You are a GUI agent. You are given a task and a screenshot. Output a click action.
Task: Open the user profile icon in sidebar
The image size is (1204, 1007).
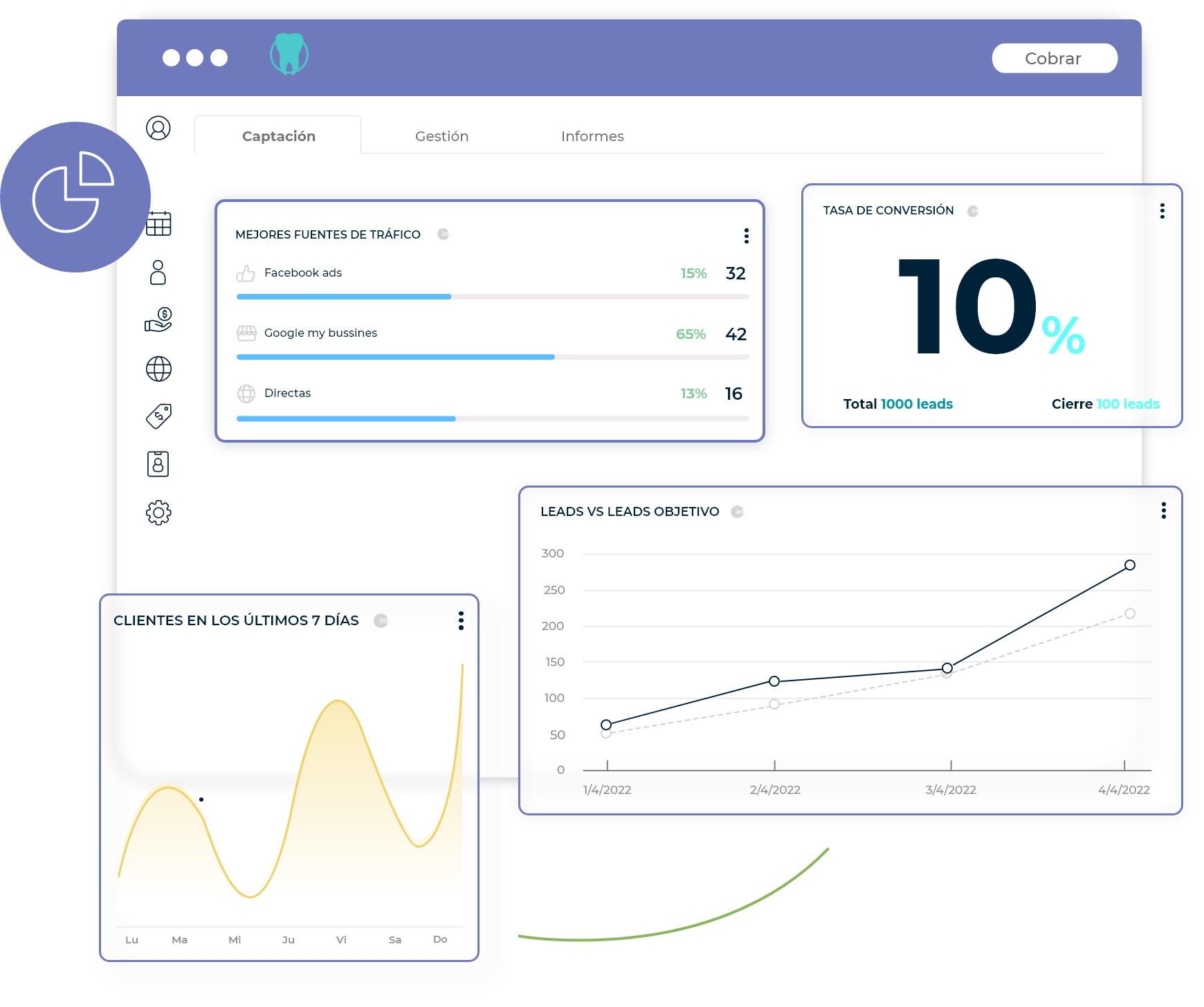coord(158,128)
